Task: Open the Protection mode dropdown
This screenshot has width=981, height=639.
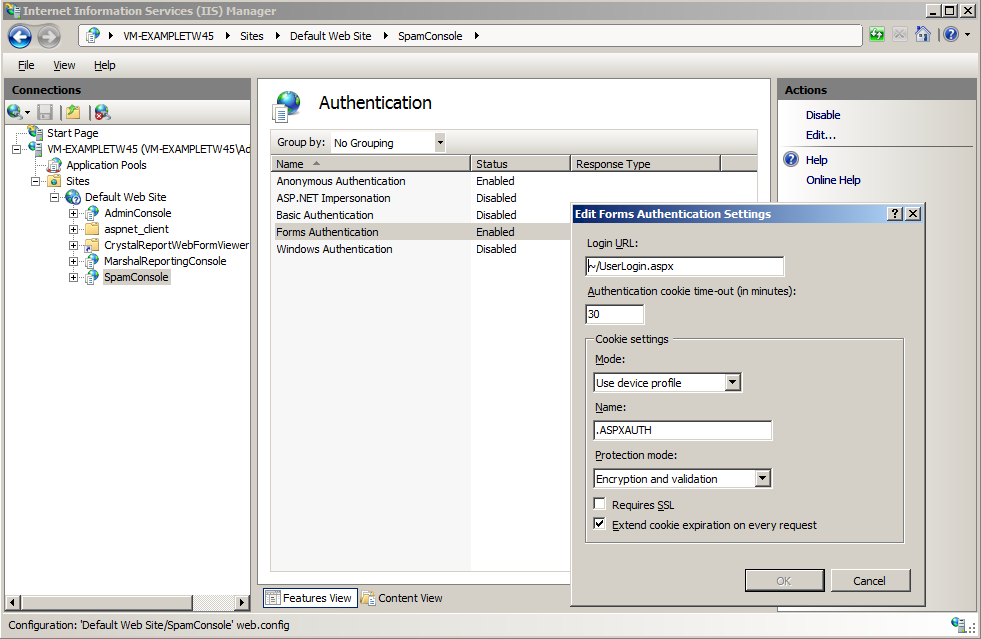Action: pos(763,479)
